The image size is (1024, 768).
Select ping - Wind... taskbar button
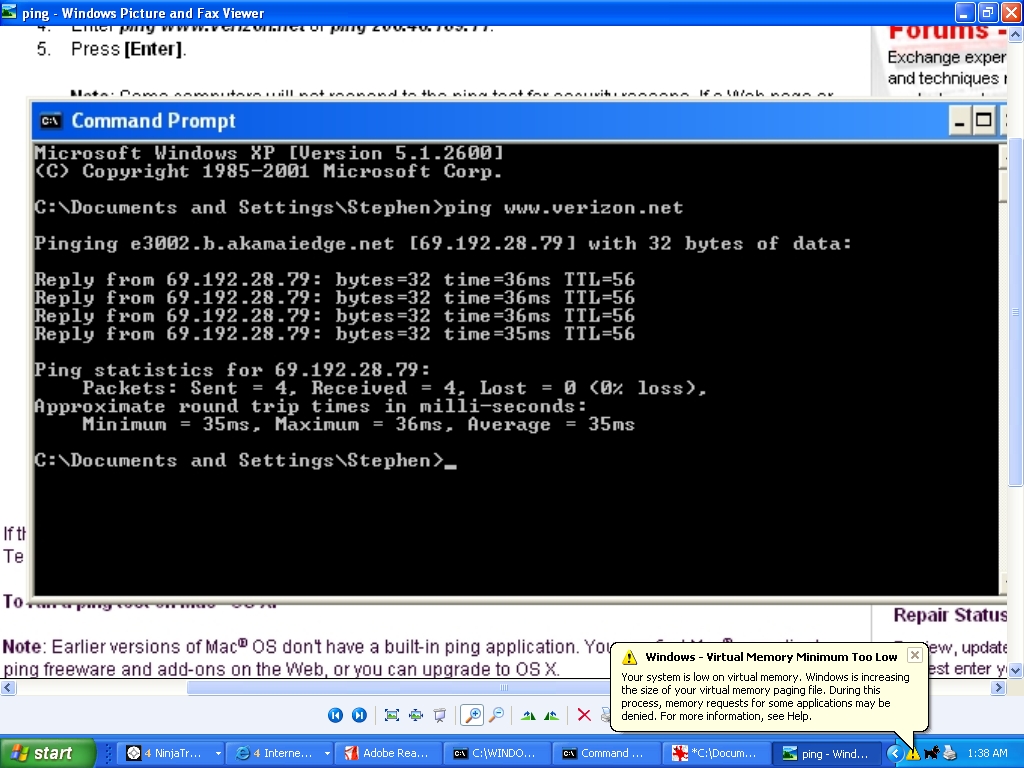coord(827,754)
